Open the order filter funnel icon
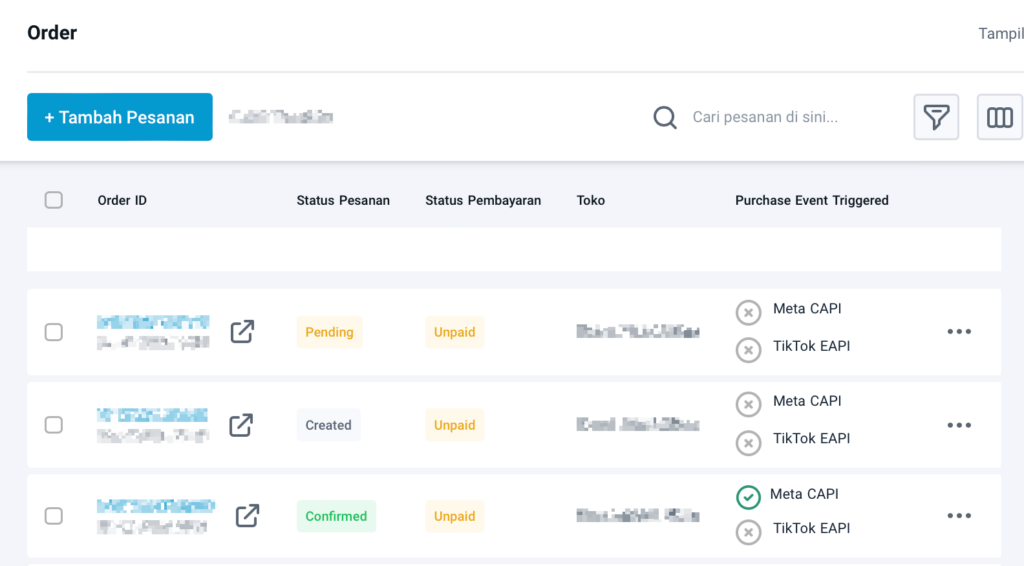This screenshot has width=1024, height=566. coord(936,117)
